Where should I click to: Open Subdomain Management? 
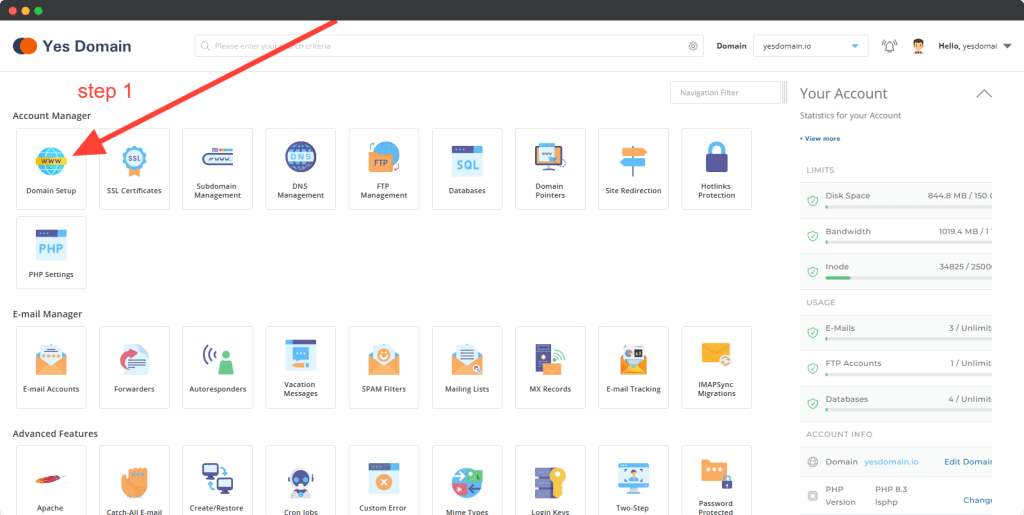click(x=217, y=168)
